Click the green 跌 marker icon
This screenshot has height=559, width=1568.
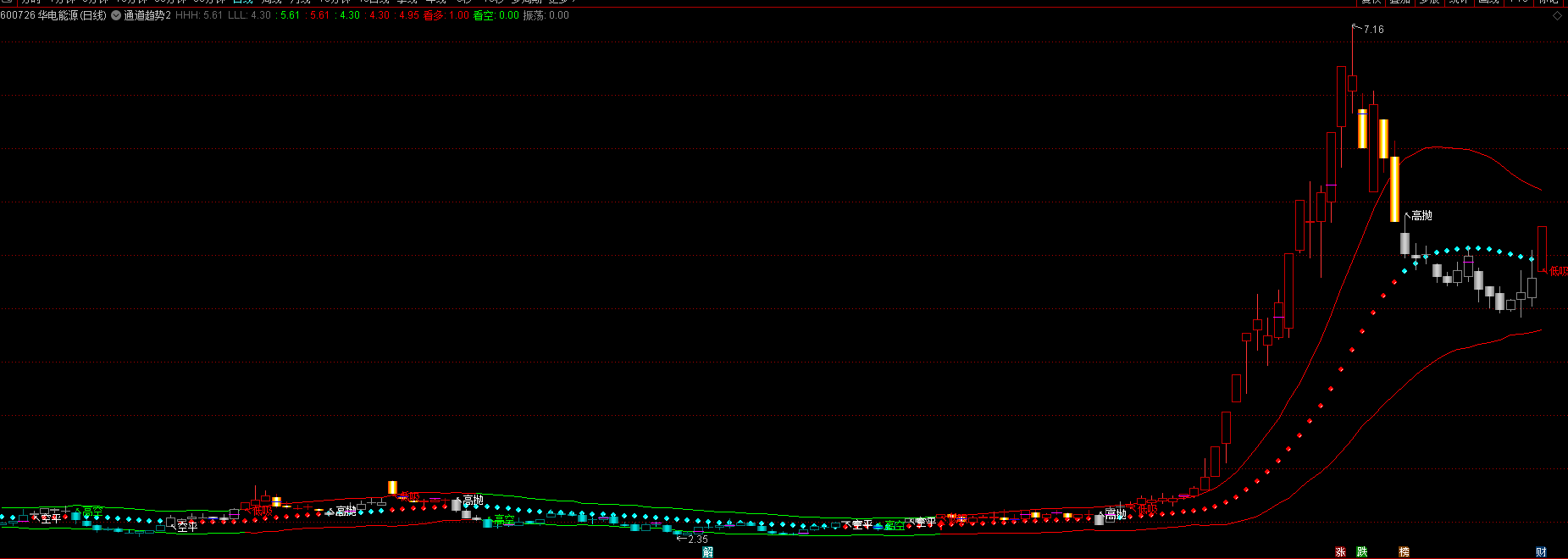tap(1362, 552)
